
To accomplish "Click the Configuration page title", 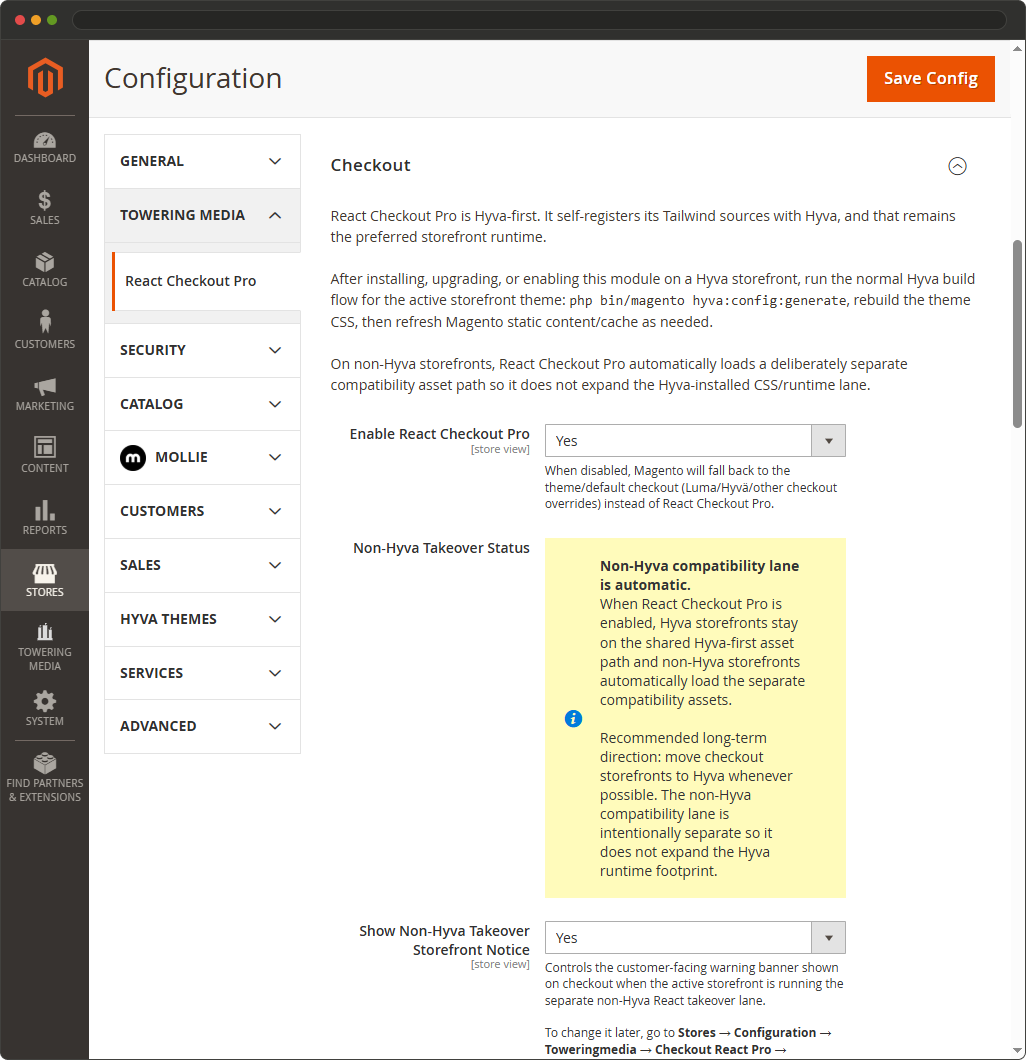I will point(193,78).
